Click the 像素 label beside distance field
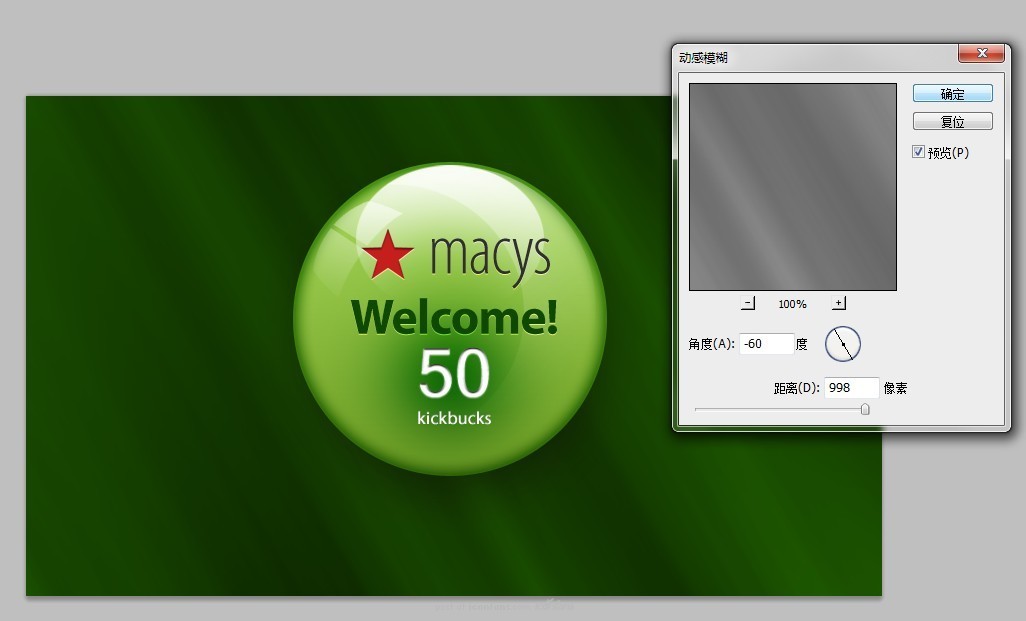This screenshot has width=1026, height=621. click(x=897, y=388)
